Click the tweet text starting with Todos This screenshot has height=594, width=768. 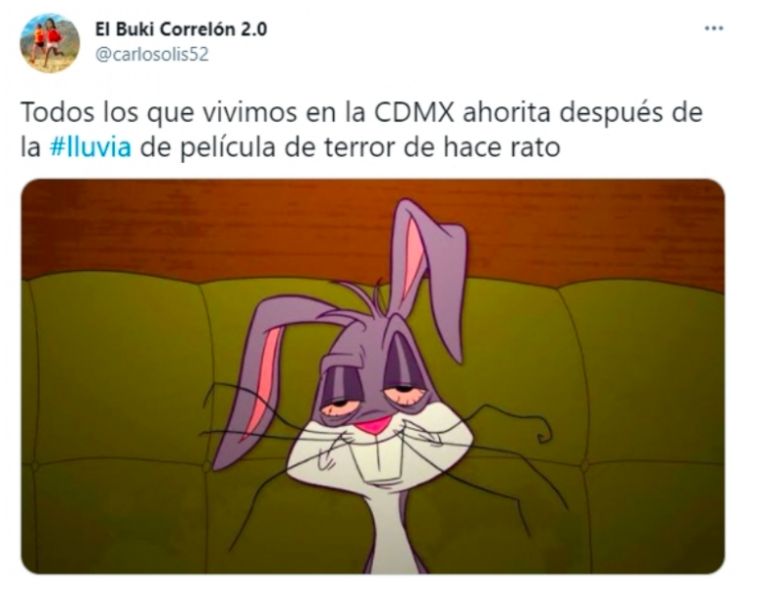point(361,130)
